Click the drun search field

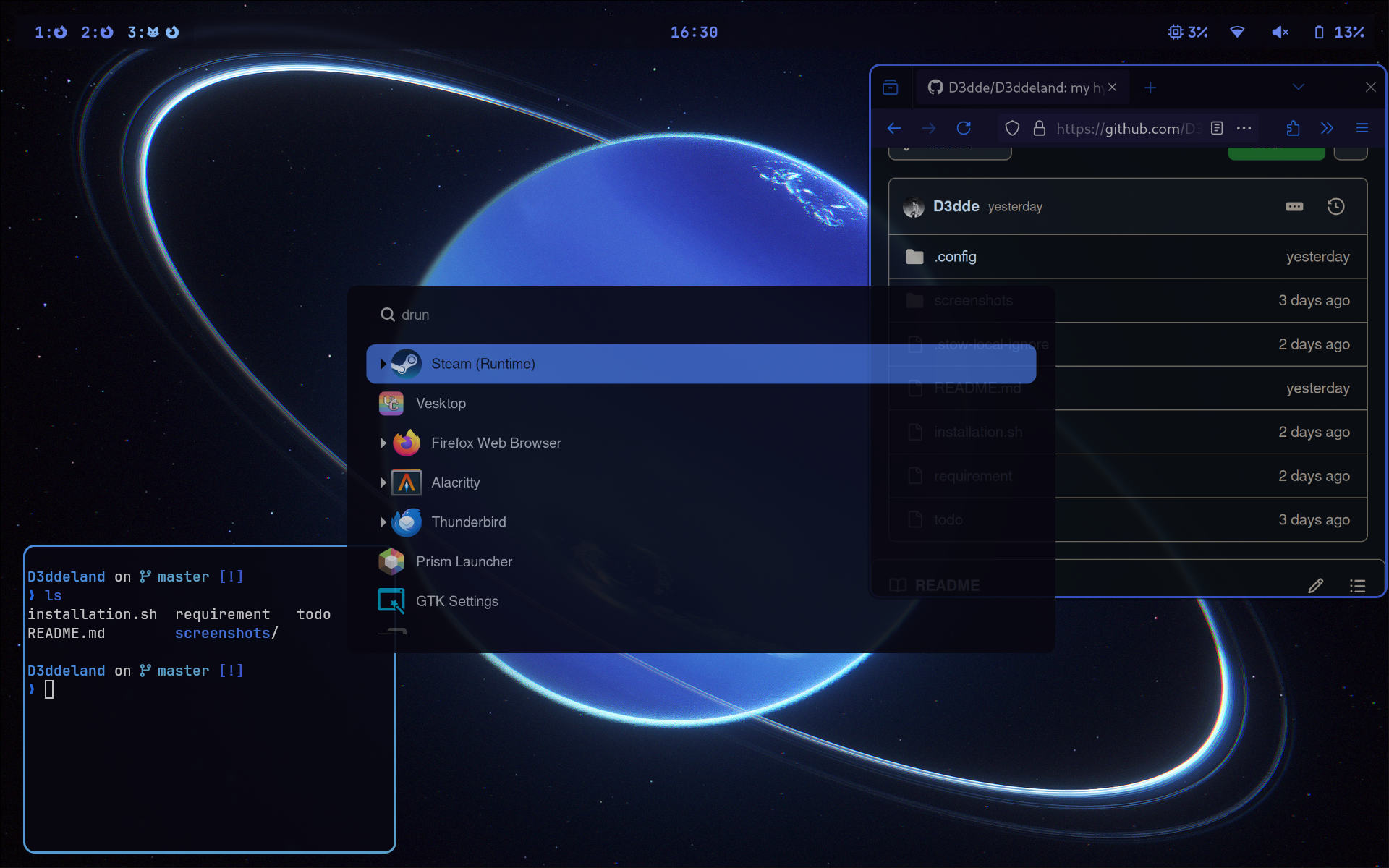tap(701, 315)
